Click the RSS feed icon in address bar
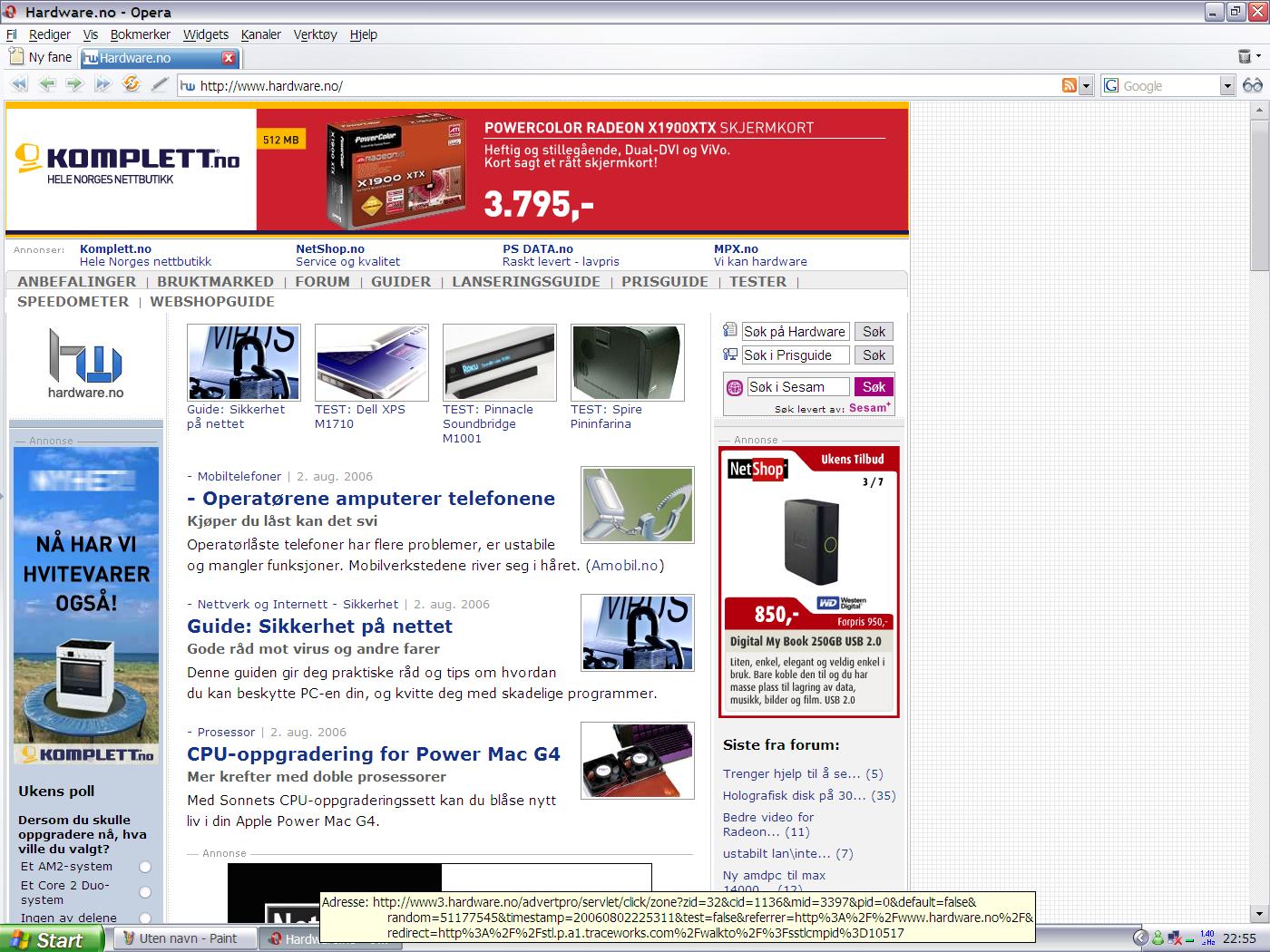Viewport: 1270px width, 952px height. tap(1070, 85)
